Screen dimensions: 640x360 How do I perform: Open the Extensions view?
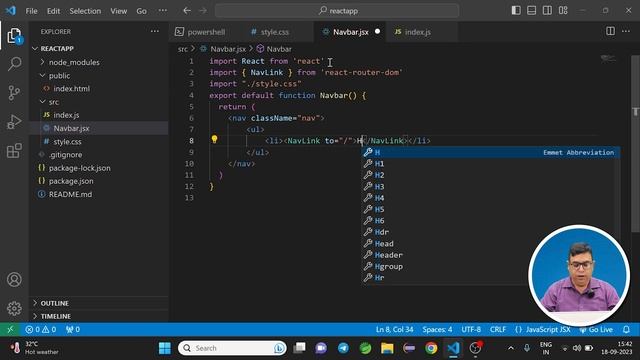pyautogui.click(x=14, y=151)
